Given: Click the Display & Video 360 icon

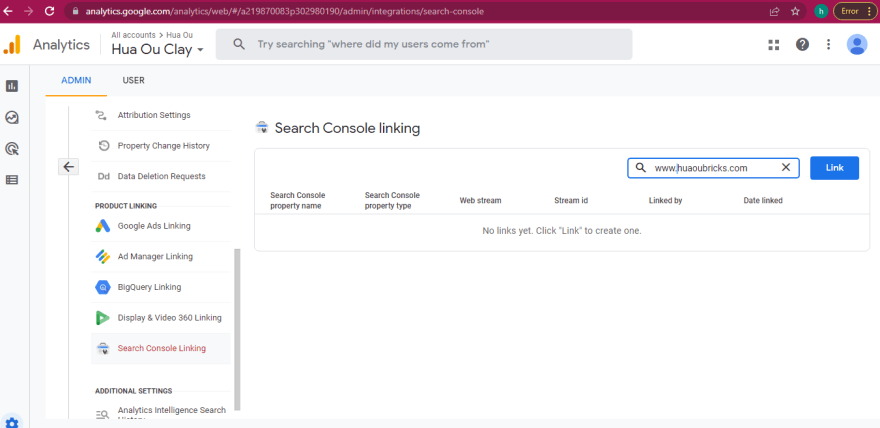Looking at the screenshot, I should [103, 318].
